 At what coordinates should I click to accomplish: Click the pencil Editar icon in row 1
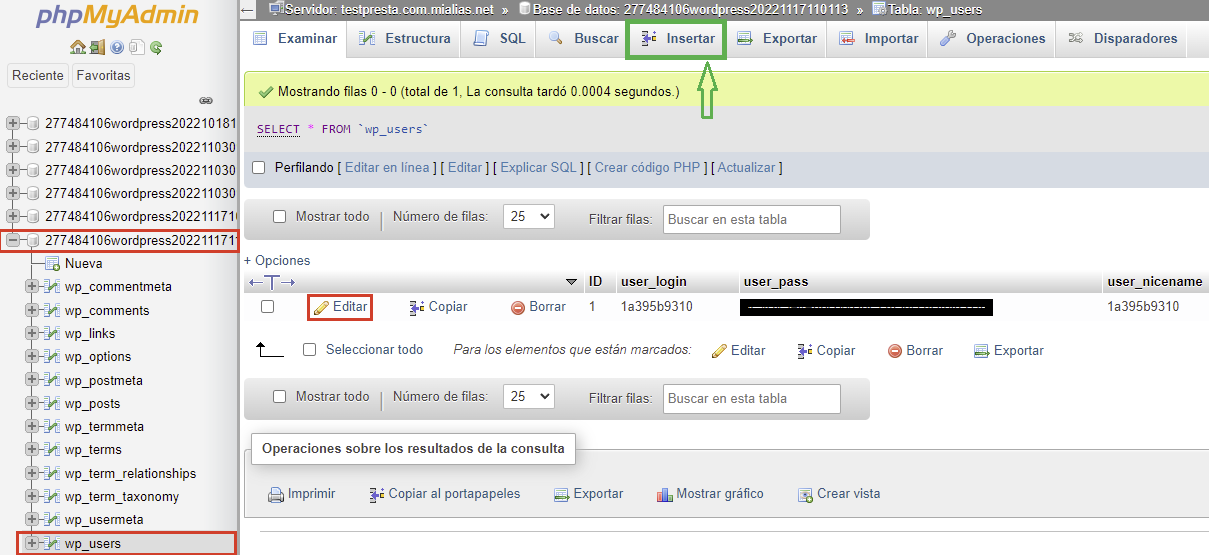click(x=321, y=307)
